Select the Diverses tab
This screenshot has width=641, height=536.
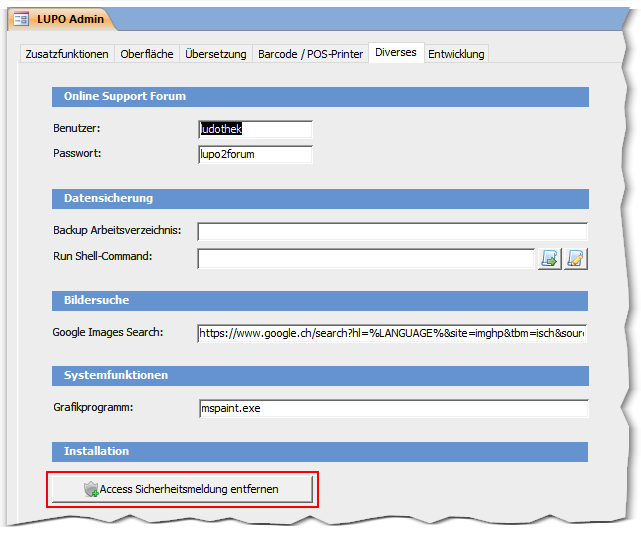coord(396,52)
